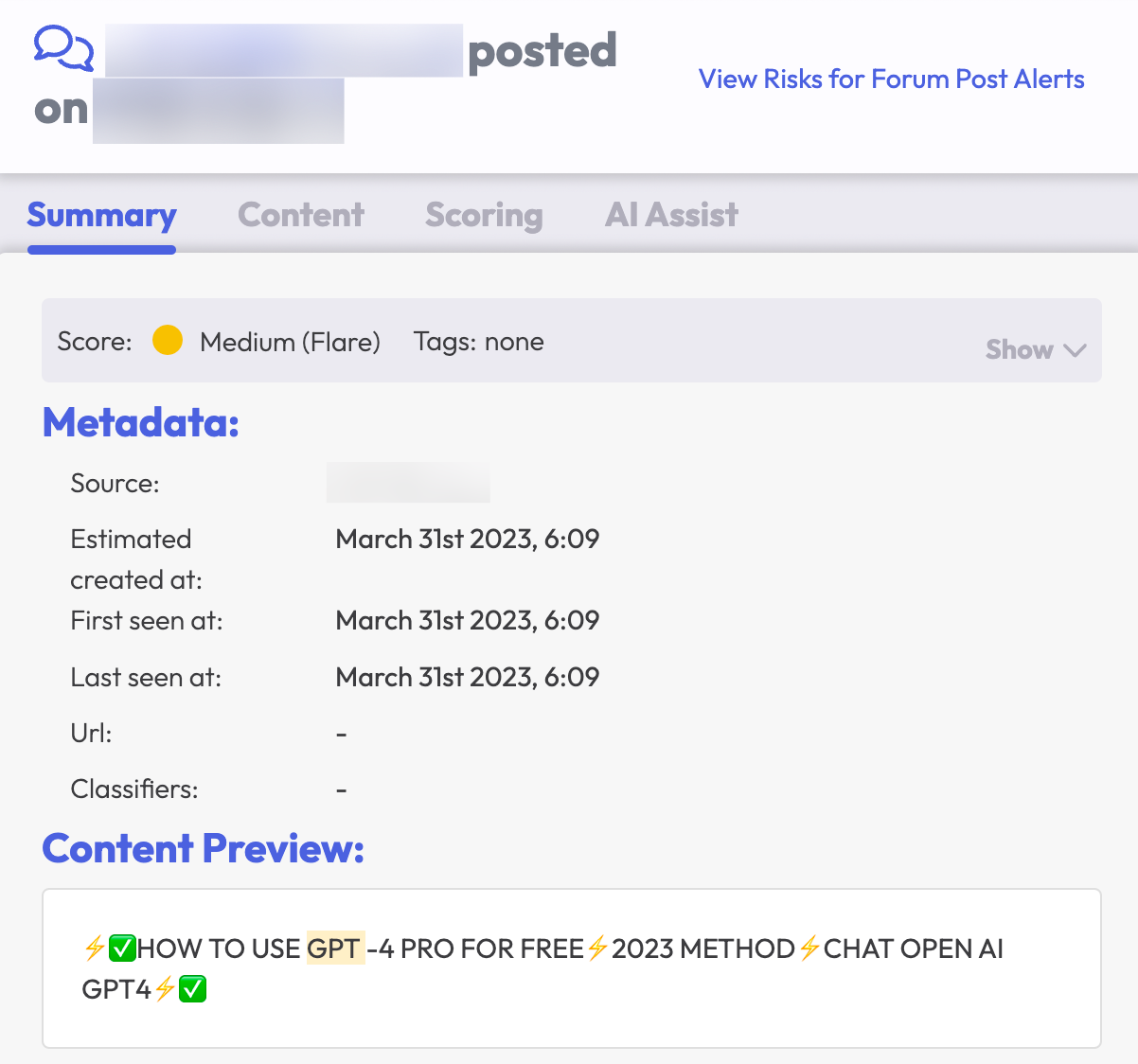Click the lightning emoji before CHAT OPEN AI
Viewport: 1138px width, 1064px height.
(809, 948)
